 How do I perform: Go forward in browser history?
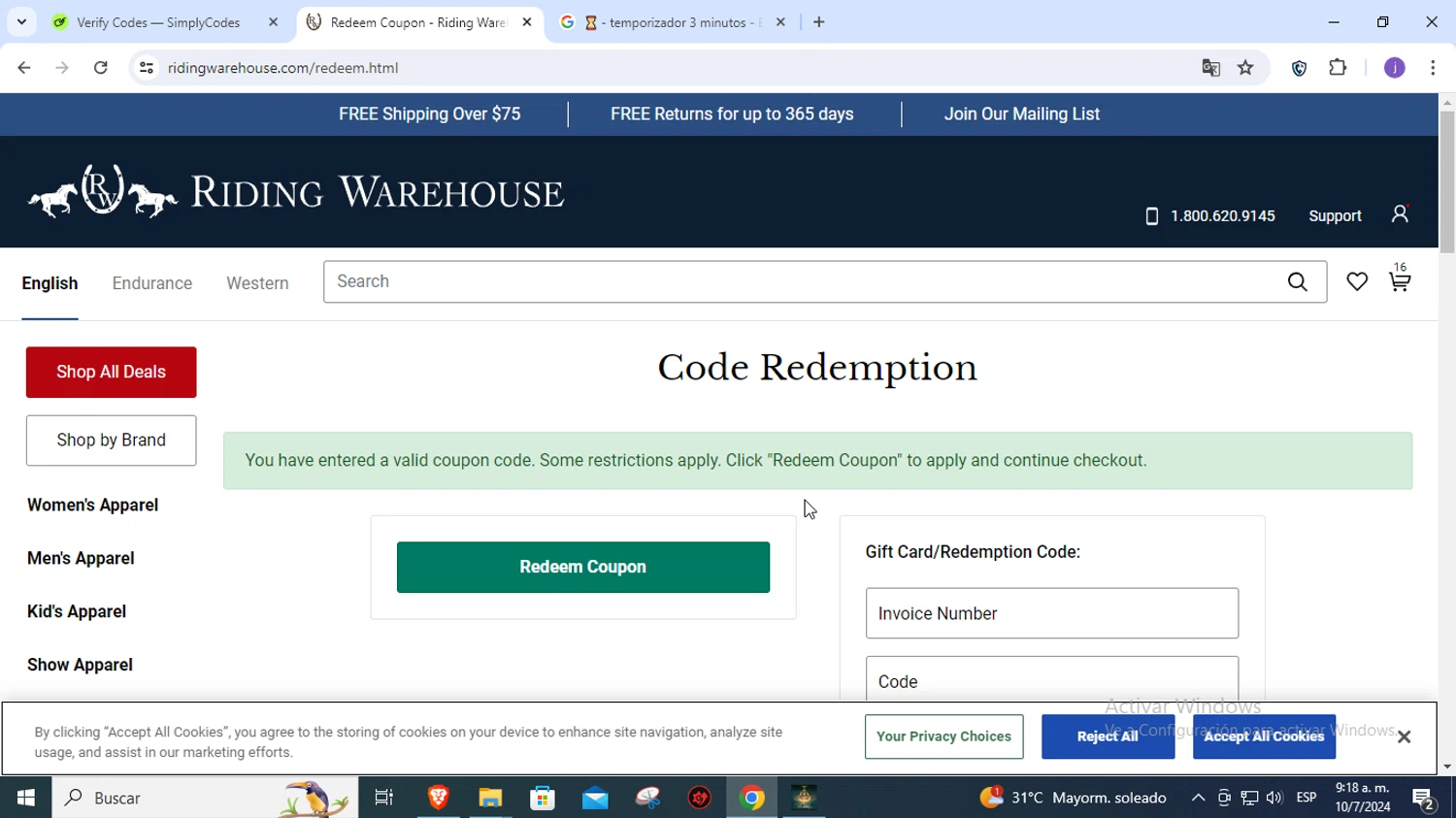coord(62,68)
